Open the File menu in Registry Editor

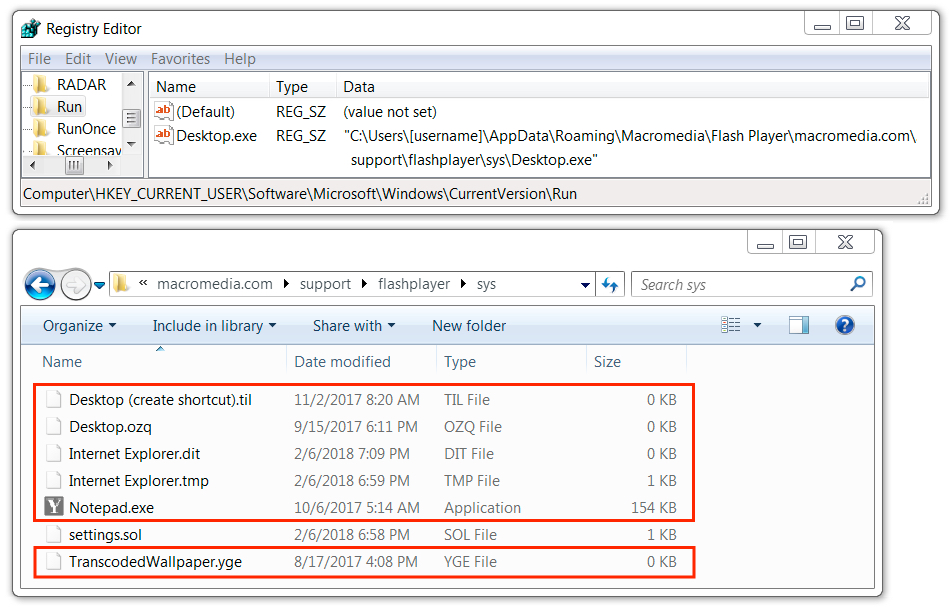[39, 59]
